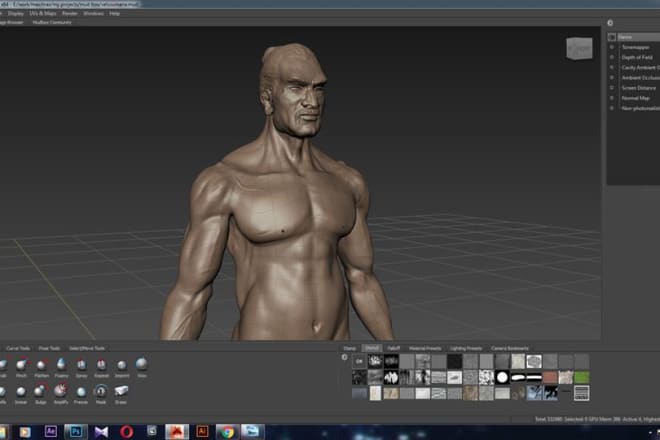Viewport: 660px width, 440px height.
Task: Select the red brick stencil thumbnail
Action: point(550,377)
